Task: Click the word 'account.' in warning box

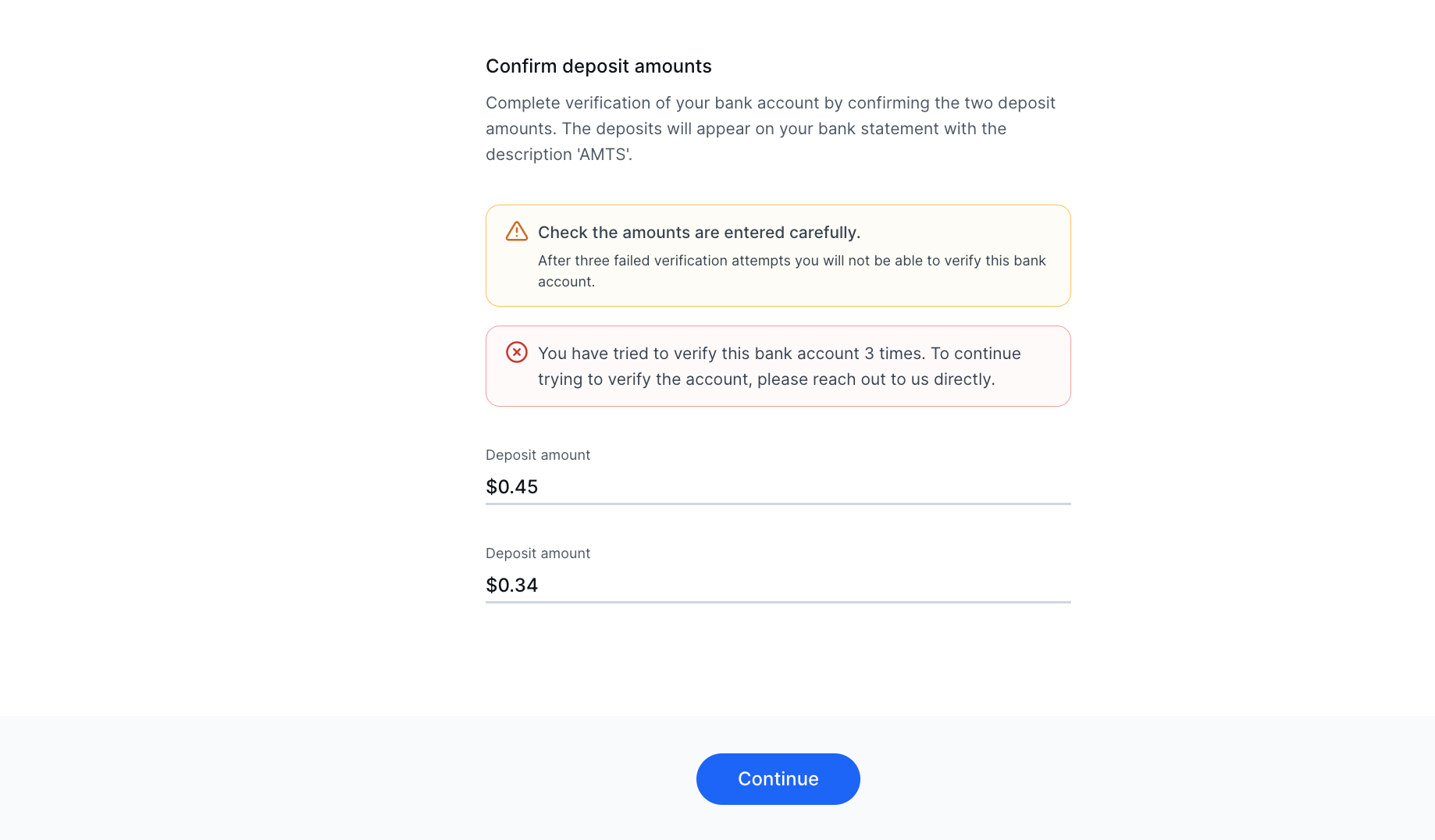Action: coord(566,282)
